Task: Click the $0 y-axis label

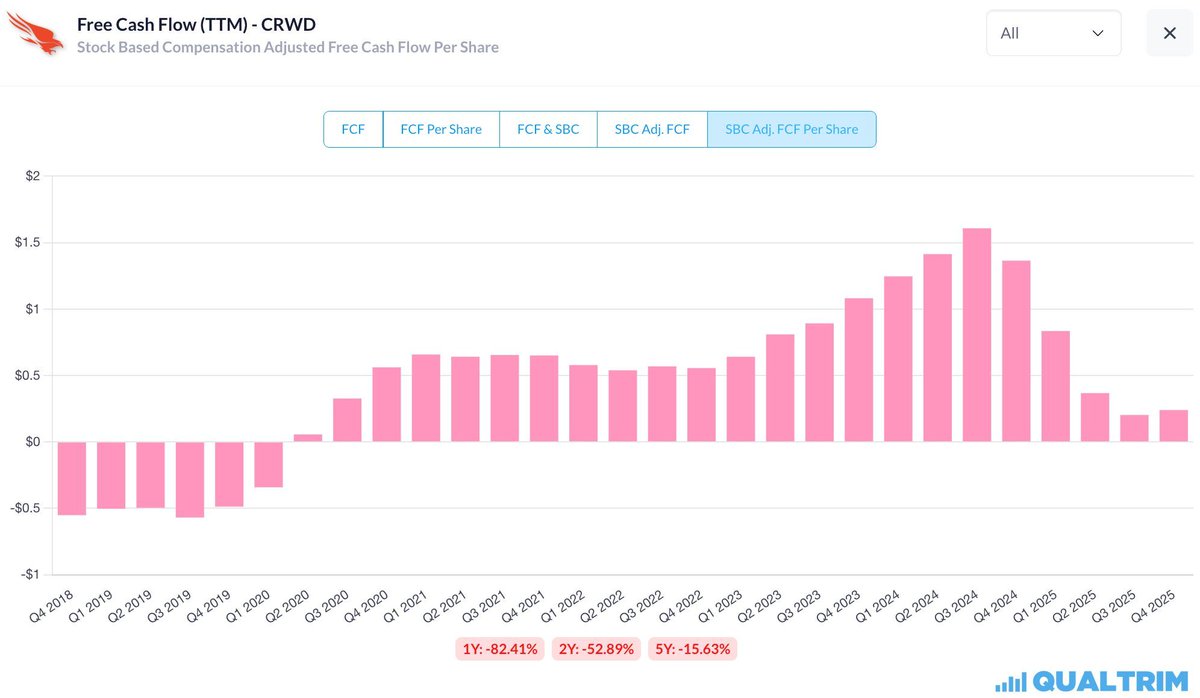Action: [x=33, y=442]
